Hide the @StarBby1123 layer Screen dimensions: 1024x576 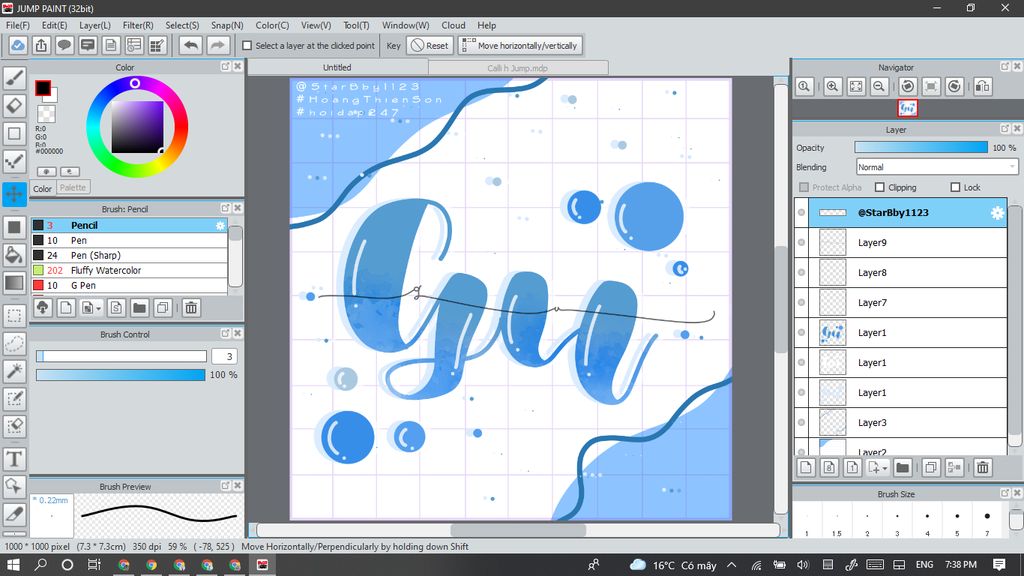click(801, 212)
